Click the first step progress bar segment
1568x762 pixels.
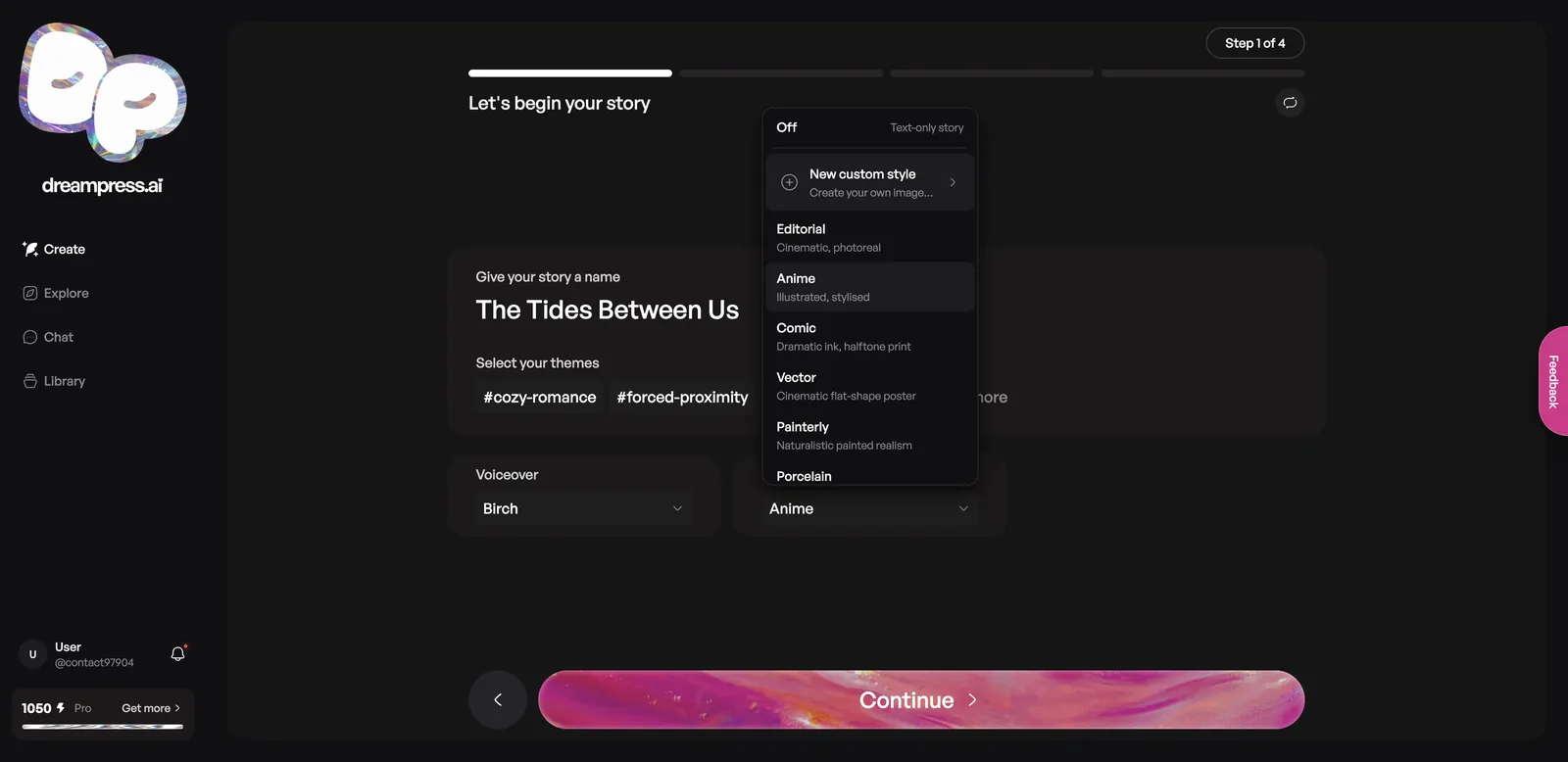pos(570,73)
